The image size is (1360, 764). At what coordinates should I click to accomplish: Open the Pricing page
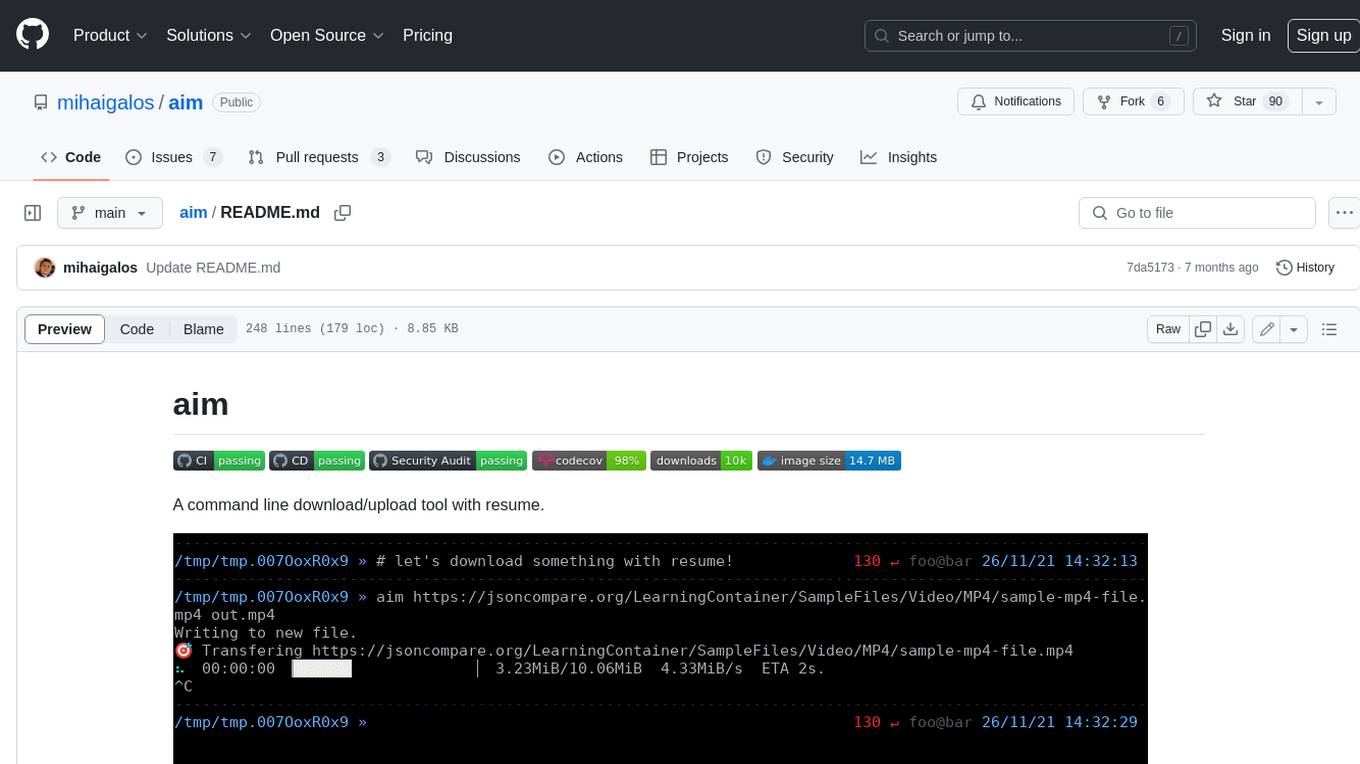[427, 35]
